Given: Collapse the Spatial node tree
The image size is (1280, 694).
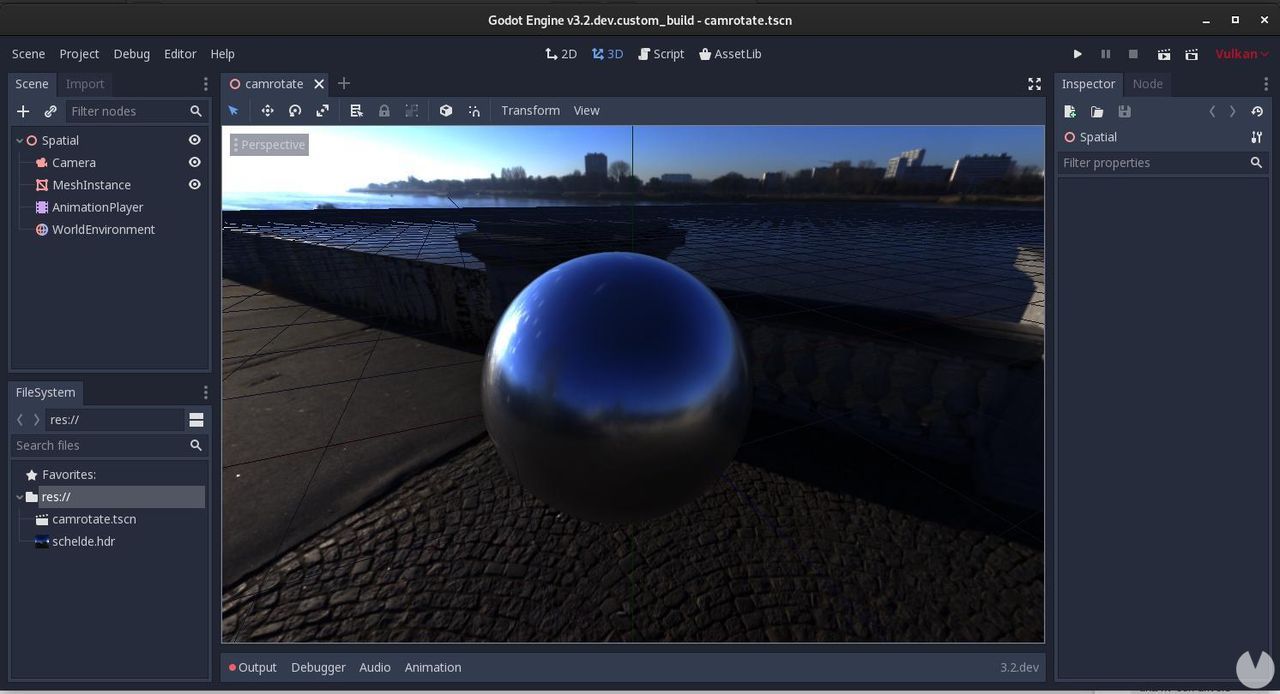Looking at the screenshot, I should click(19, 141).
